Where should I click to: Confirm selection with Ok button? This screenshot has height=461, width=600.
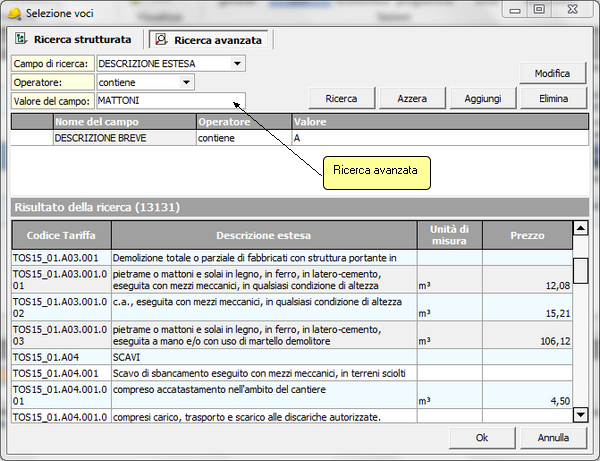click(x=482, y=438)
